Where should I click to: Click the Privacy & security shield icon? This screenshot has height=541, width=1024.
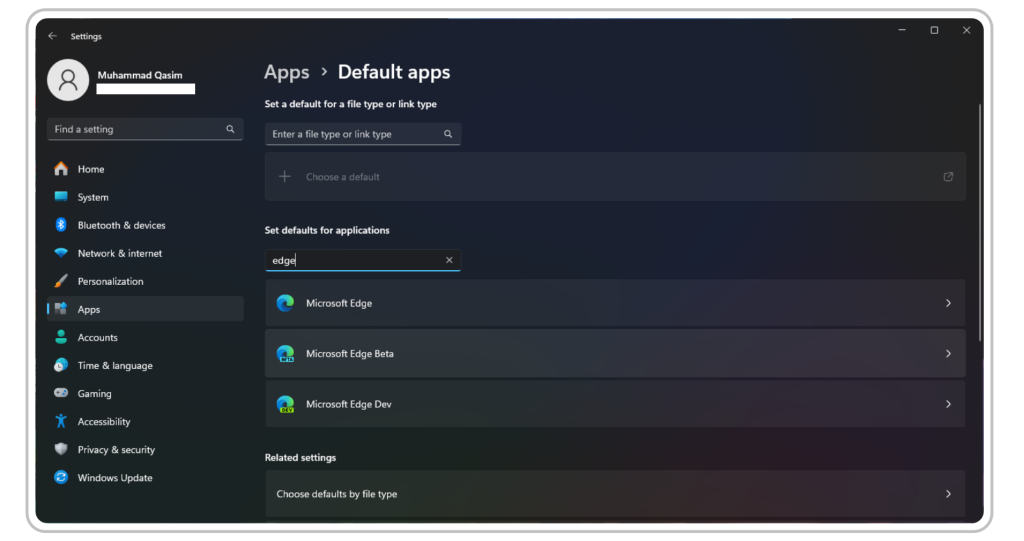tap(61, 450)
